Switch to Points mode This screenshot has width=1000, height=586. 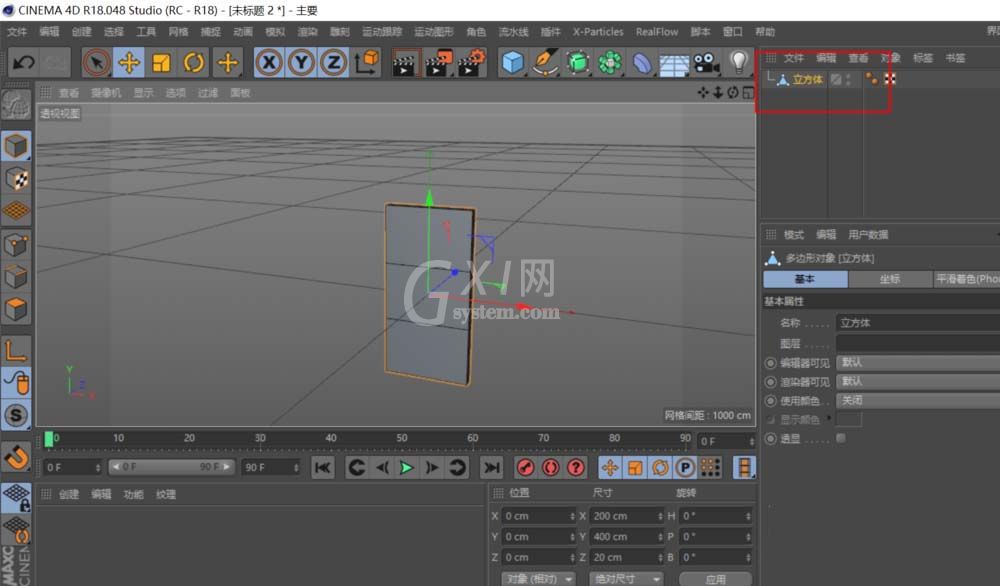click(x=16, y=244)
